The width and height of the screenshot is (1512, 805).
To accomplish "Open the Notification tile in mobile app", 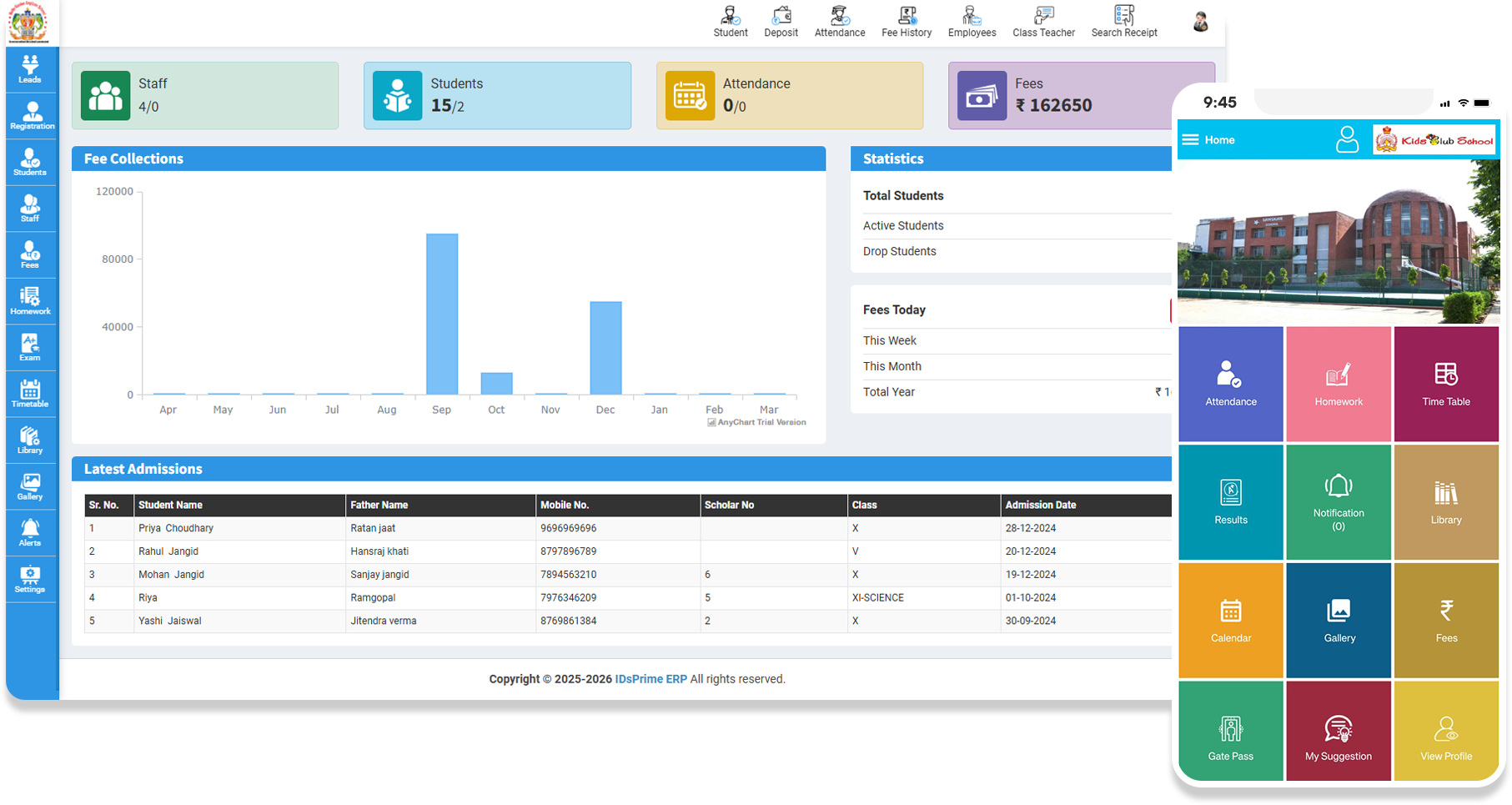I will (1338, 501).
